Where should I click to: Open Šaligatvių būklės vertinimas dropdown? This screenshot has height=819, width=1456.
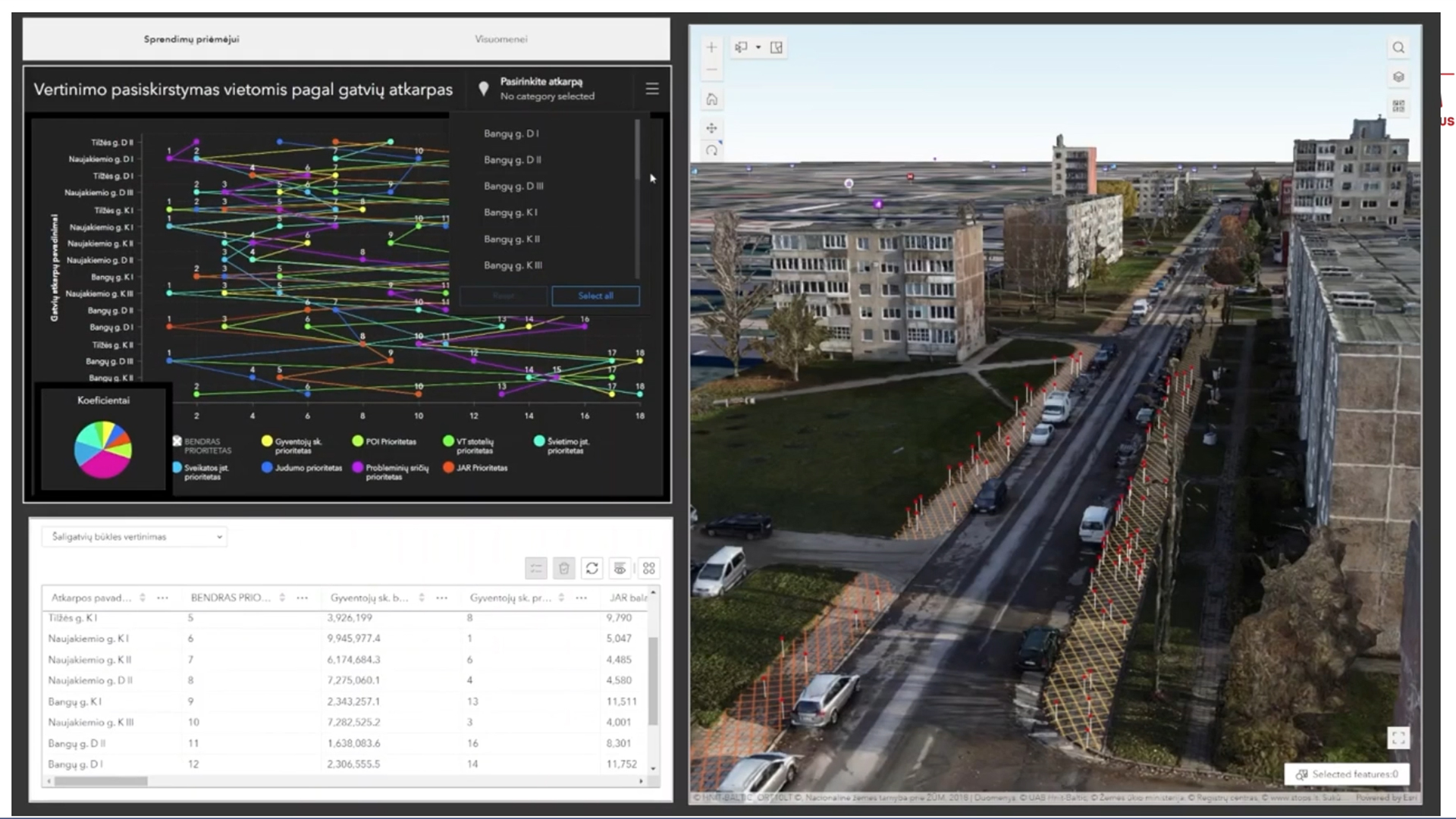(134, 537)
